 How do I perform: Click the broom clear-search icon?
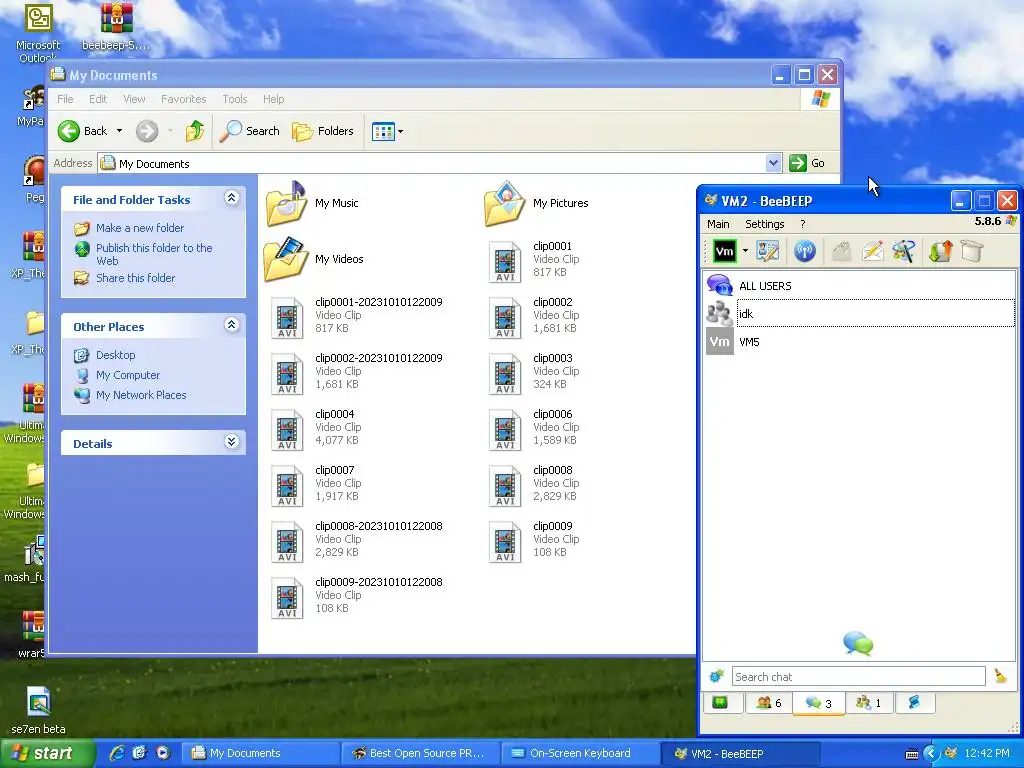click(1000, 677)
